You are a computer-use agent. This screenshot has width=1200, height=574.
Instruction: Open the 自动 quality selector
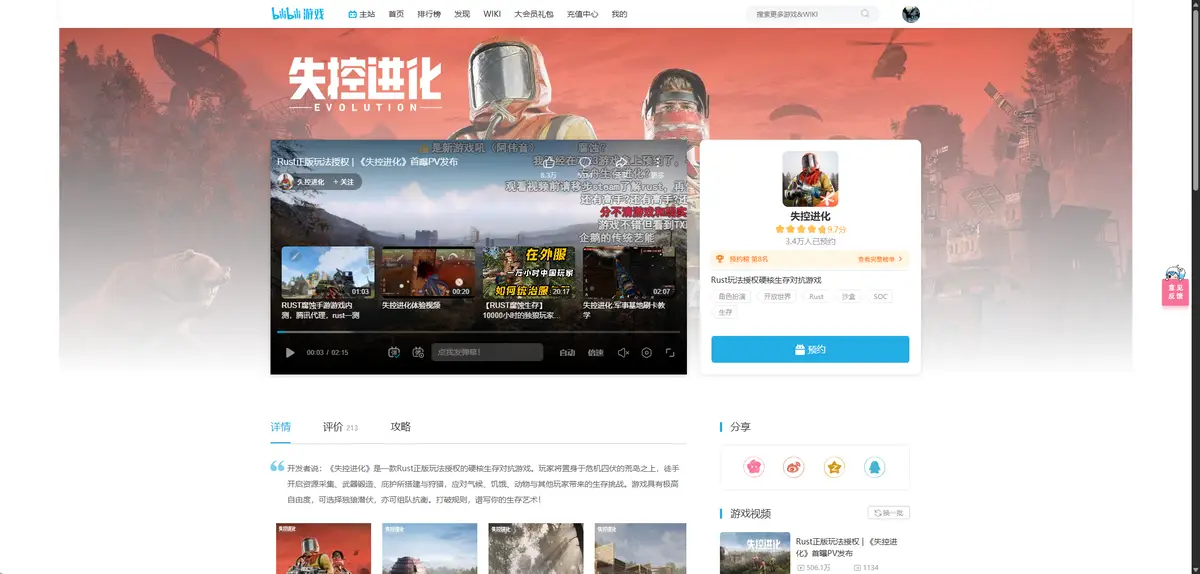click(567, 353)
